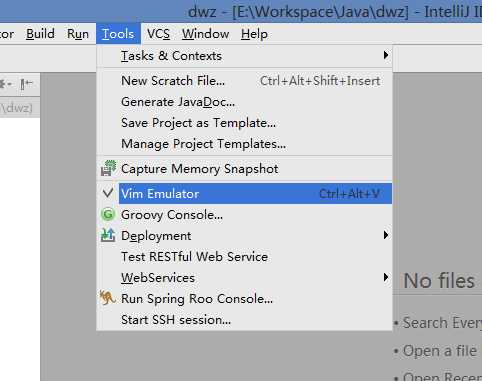Open the VCS menu
This screenshot has width=482, height=381.
158,34
